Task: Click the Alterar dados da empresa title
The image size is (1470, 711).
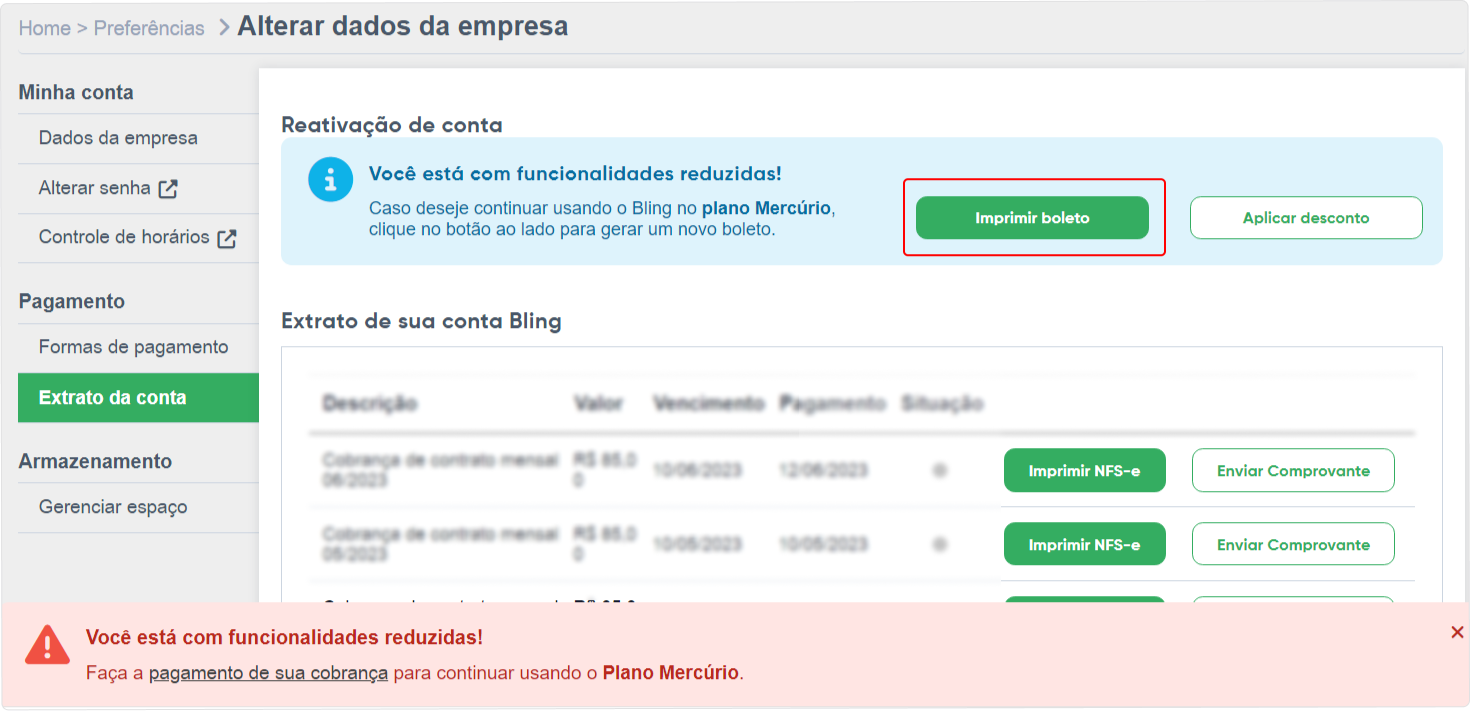Action: coord(403,27)
